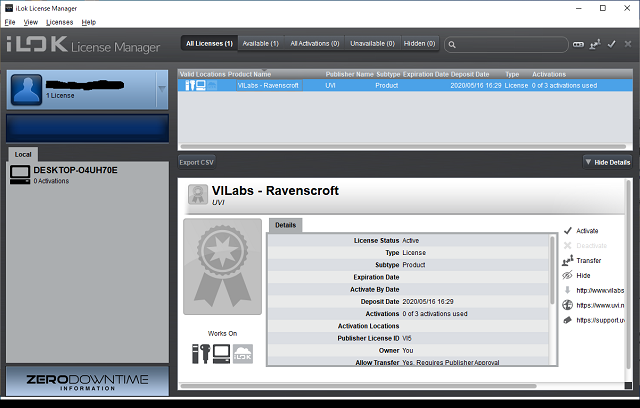Open the Help menu
The image size is (640, 408).
point(89,22)
